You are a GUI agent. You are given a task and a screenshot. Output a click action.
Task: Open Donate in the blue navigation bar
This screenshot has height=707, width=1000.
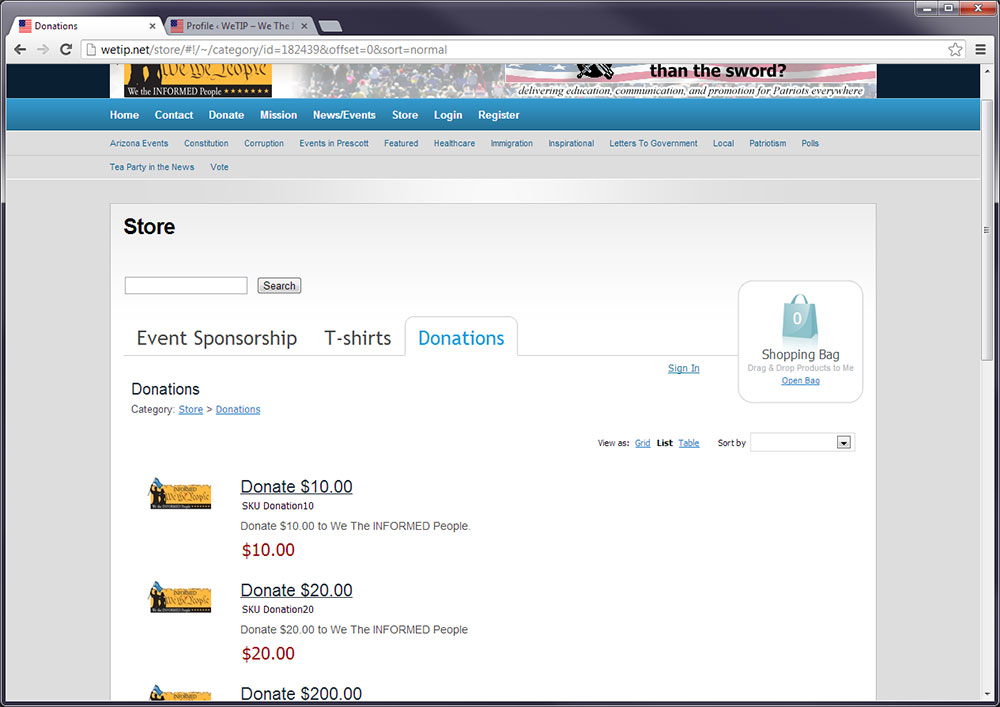[226, 115]
